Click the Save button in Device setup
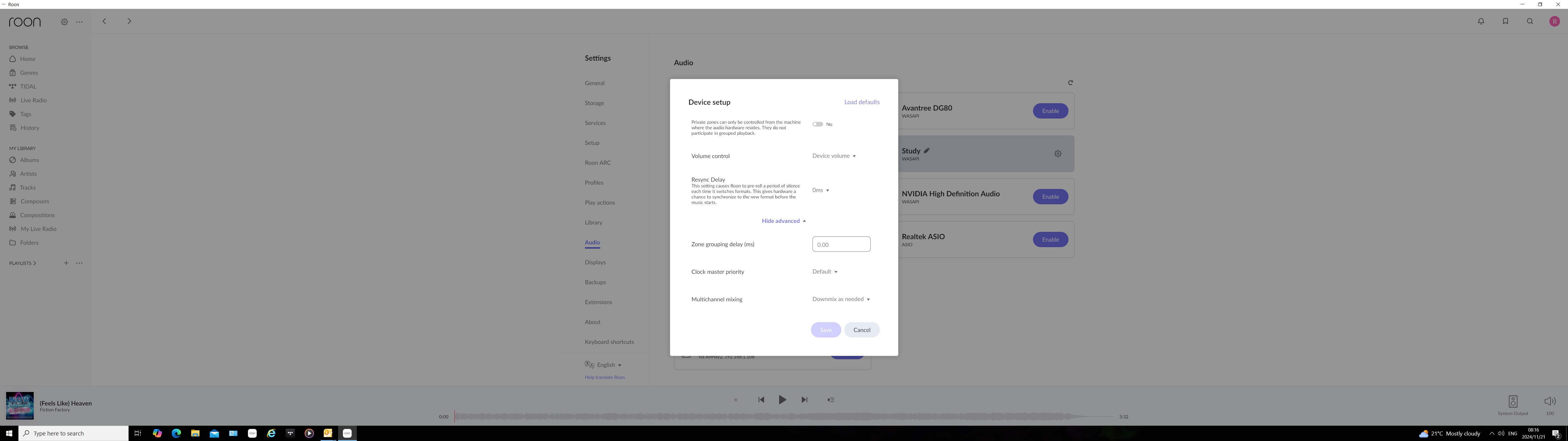The width and height of the screenshot is (1568, 441). click(825, 330)
